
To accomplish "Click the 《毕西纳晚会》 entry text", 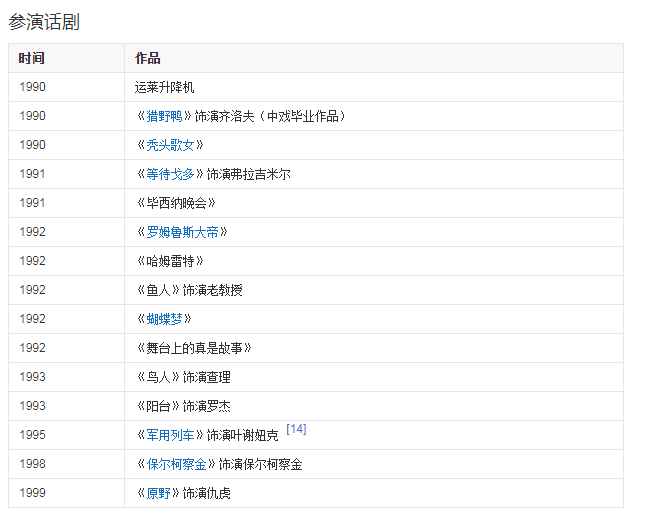I will [x=176, y=203].
